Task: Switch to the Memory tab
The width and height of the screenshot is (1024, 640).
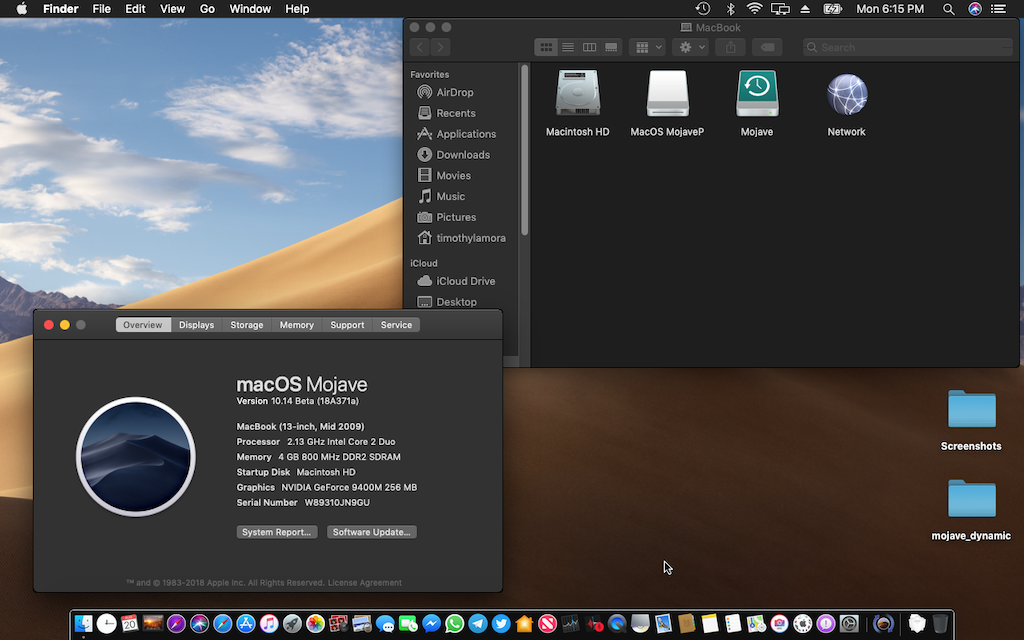Action: coord(296,325)
